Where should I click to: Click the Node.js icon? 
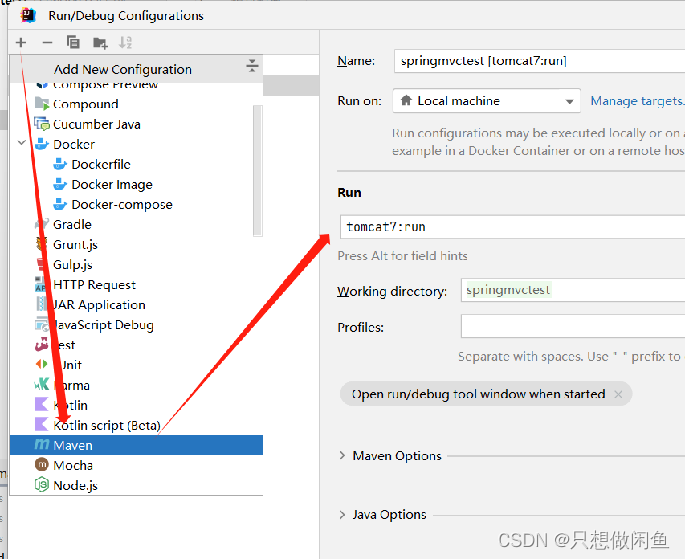tap(42, 484)
